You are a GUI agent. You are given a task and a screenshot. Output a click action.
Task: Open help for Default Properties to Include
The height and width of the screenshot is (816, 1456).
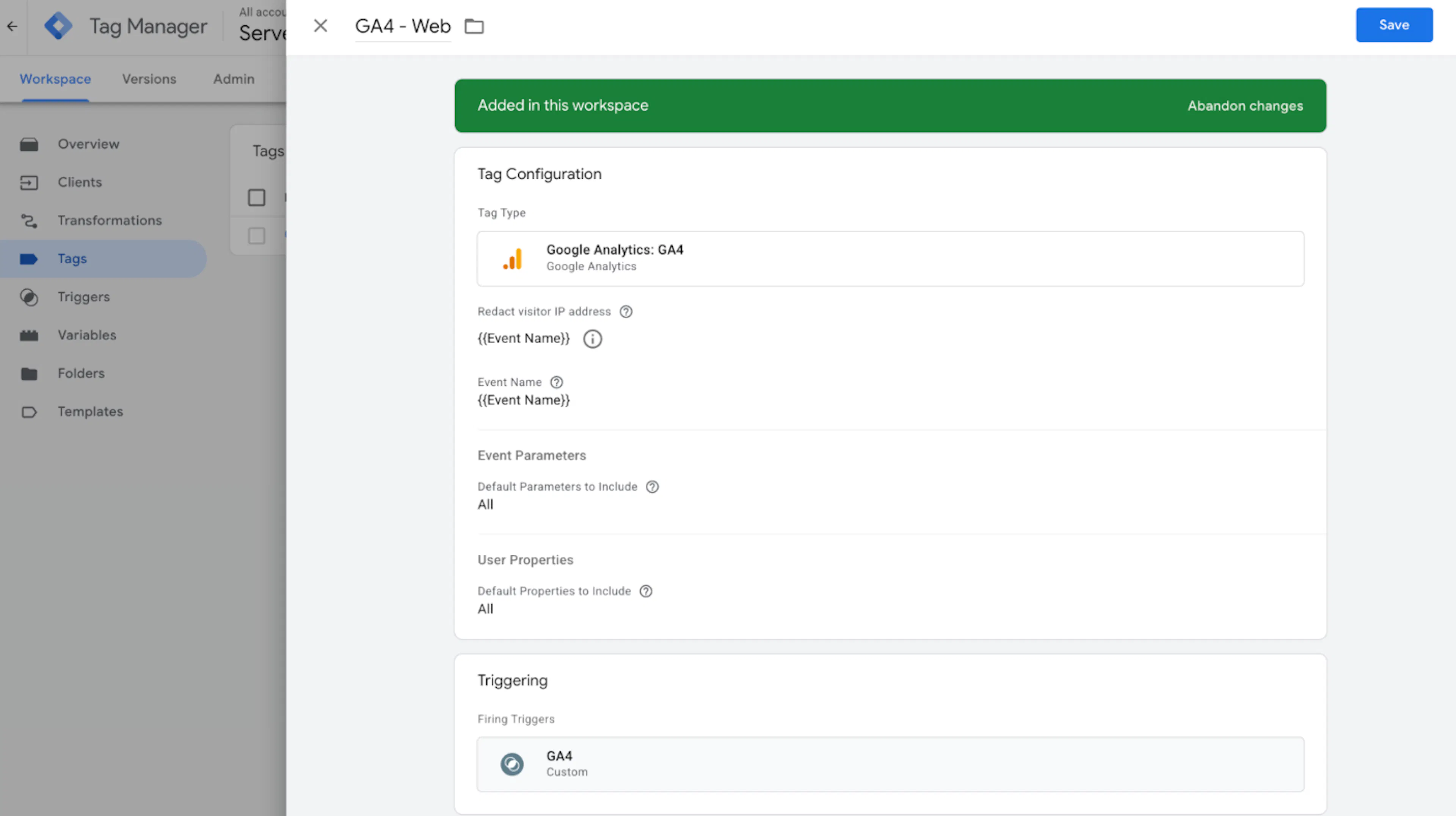[x=645, y=591]
